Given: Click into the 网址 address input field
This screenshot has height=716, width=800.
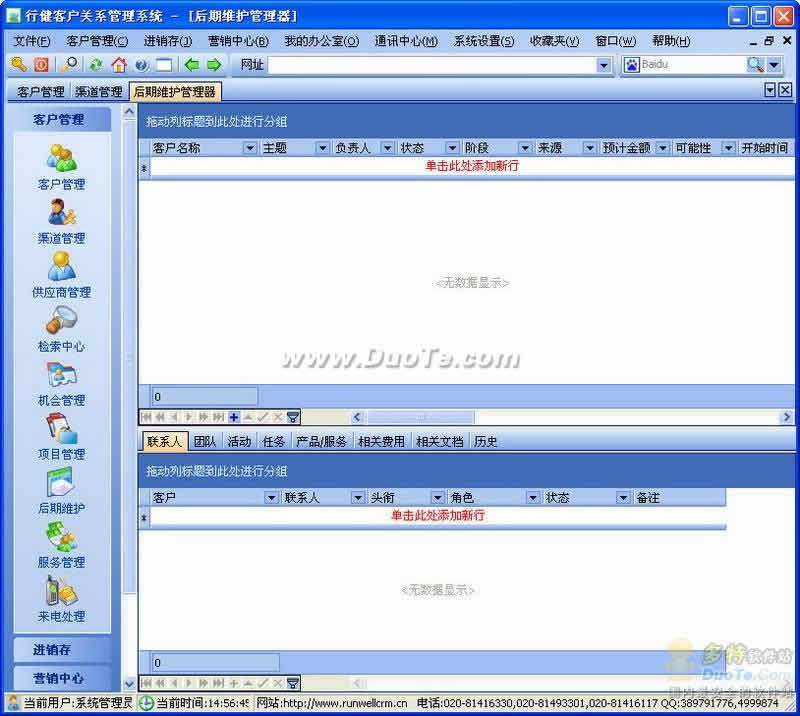Looking at the screenshot, I should tap(433, 65).
